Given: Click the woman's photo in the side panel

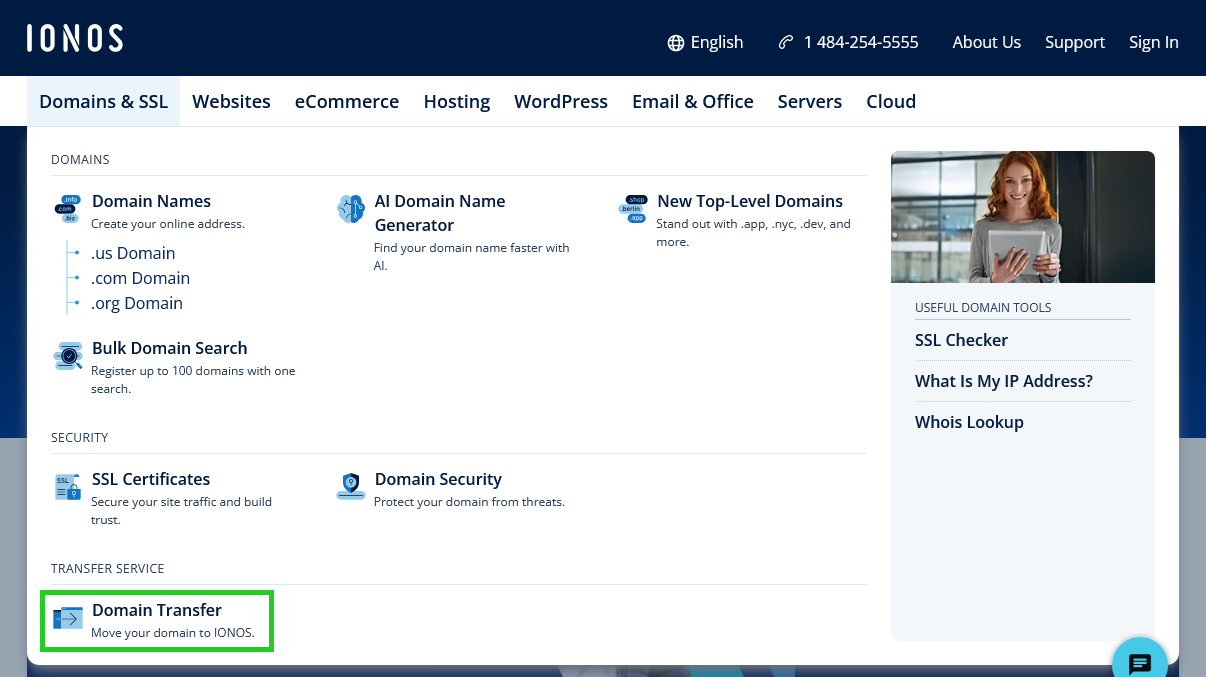Looking at the screenshot, I should (x=1022, y=217).
